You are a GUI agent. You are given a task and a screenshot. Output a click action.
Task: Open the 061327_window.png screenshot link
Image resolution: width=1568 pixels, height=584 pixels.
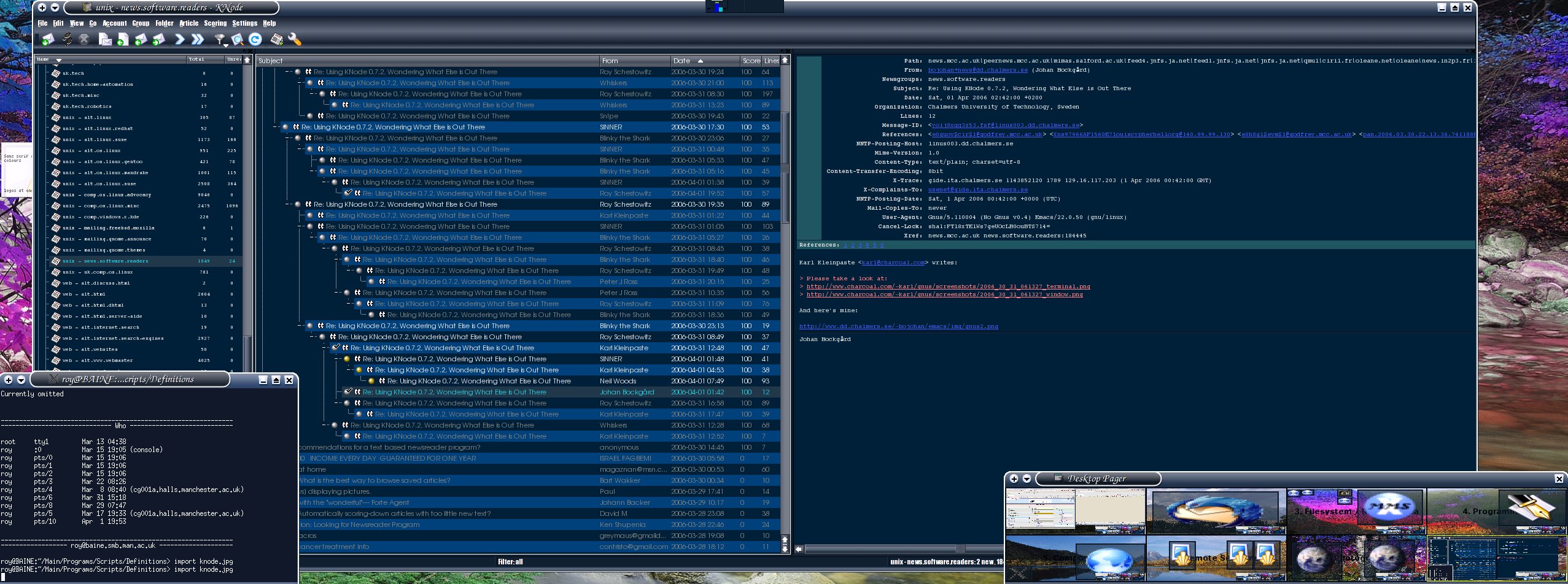point(944,294)
